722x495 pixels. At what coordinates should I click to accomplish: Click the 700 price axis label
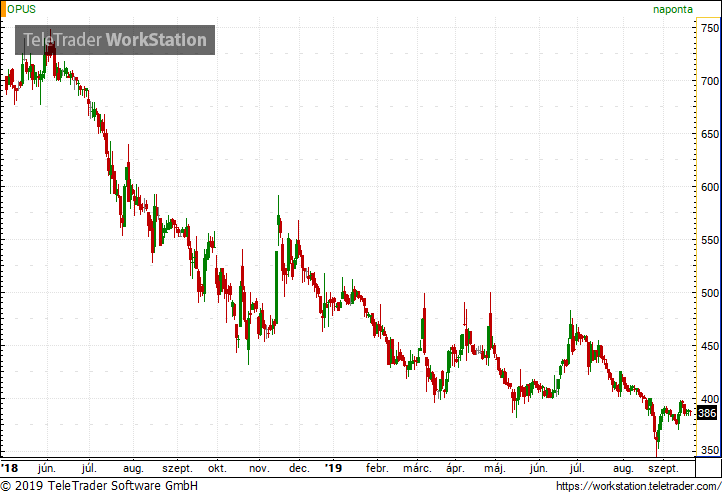click(710, 81)
